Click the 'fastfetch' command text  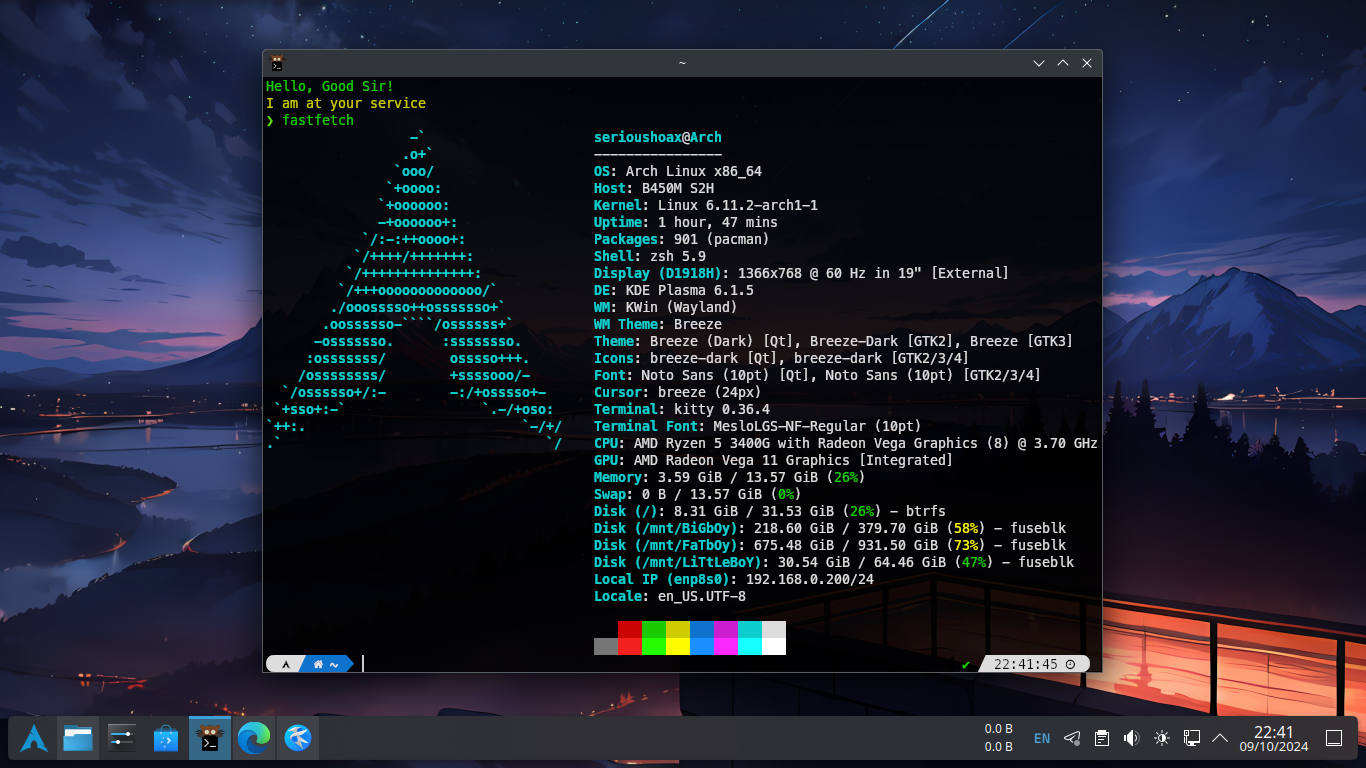[x=318, y=120]
